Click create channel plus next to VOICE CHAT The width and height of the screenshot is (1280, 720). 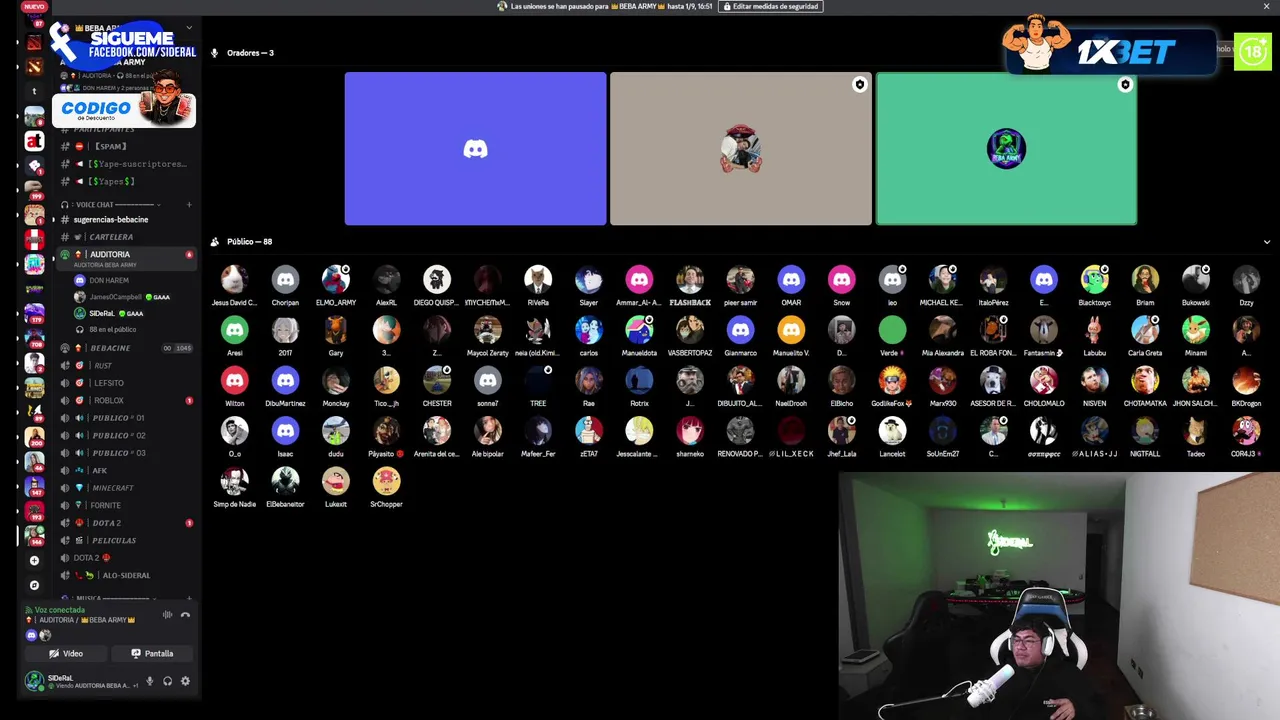coord(189,205)
